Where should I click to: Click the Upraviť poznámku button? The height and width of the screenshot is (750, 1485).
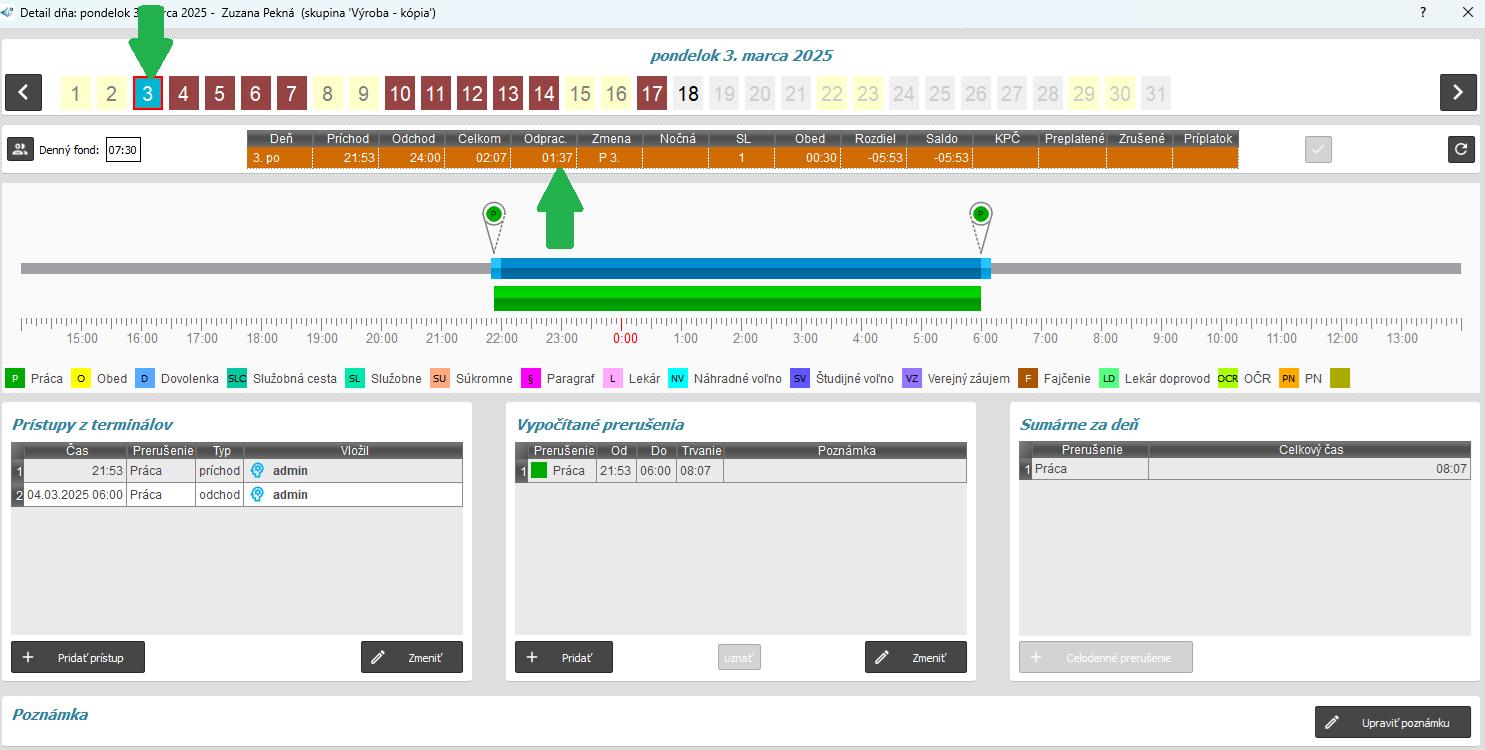[x=1393, y=722]
